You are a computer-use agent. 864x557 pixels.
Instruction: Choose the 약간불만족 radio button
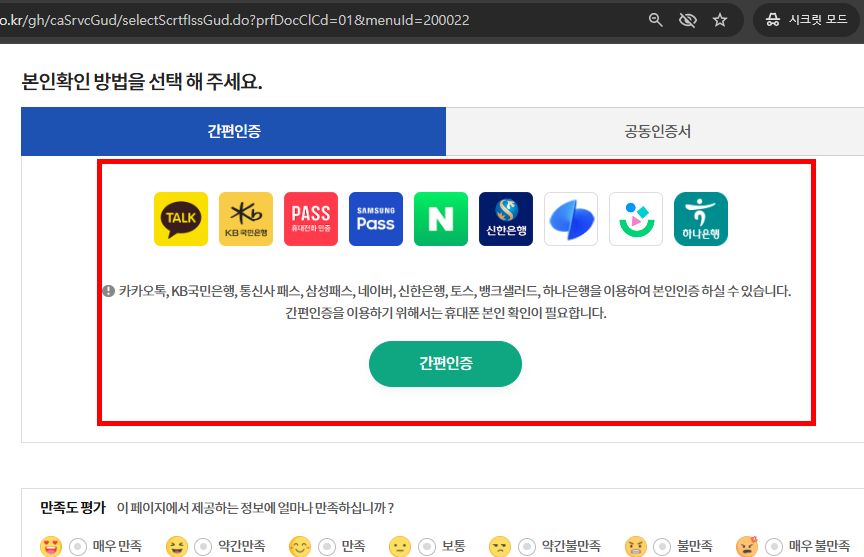click(527, 547)
